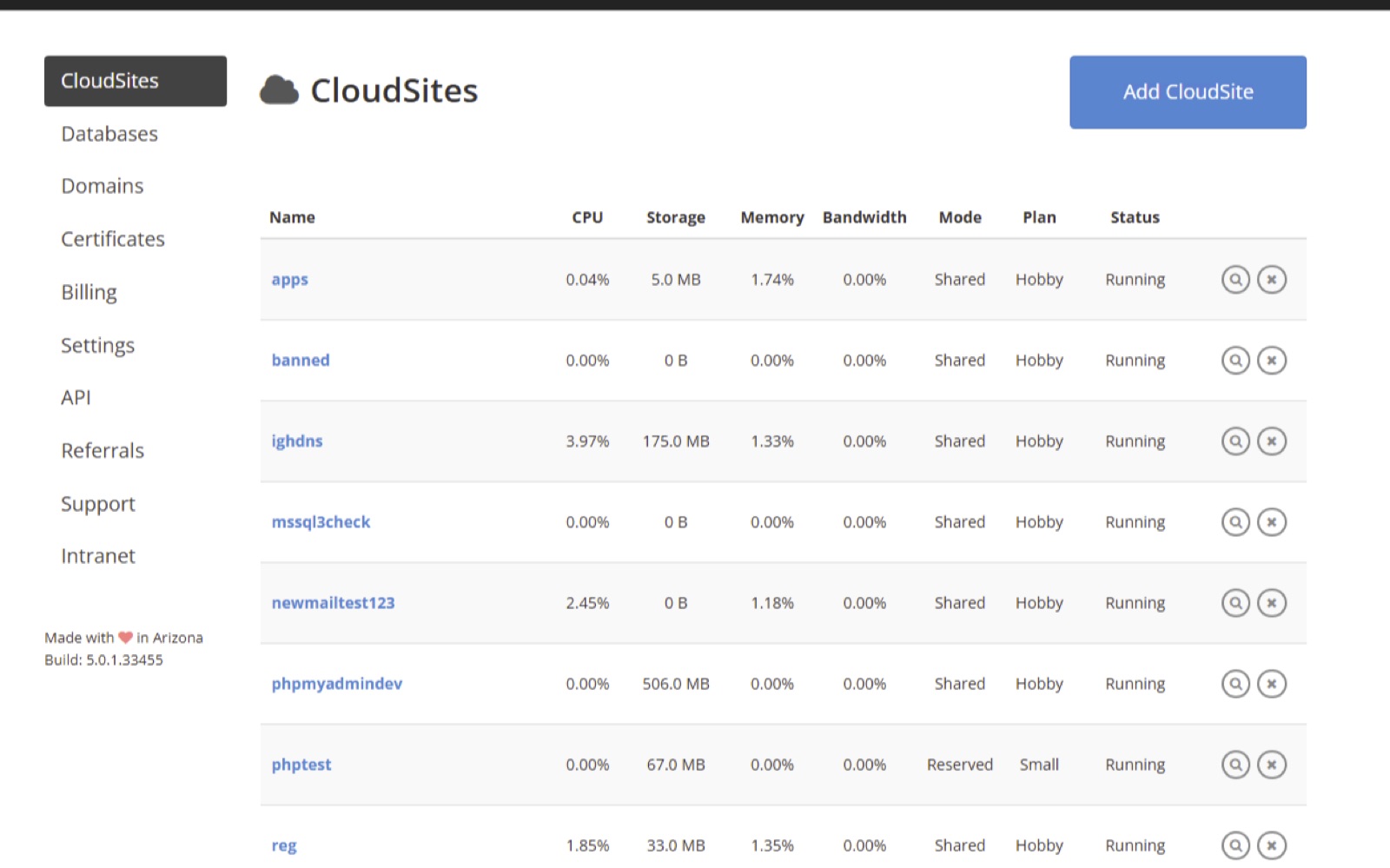Click the Status column header

tap(1135, 217)
